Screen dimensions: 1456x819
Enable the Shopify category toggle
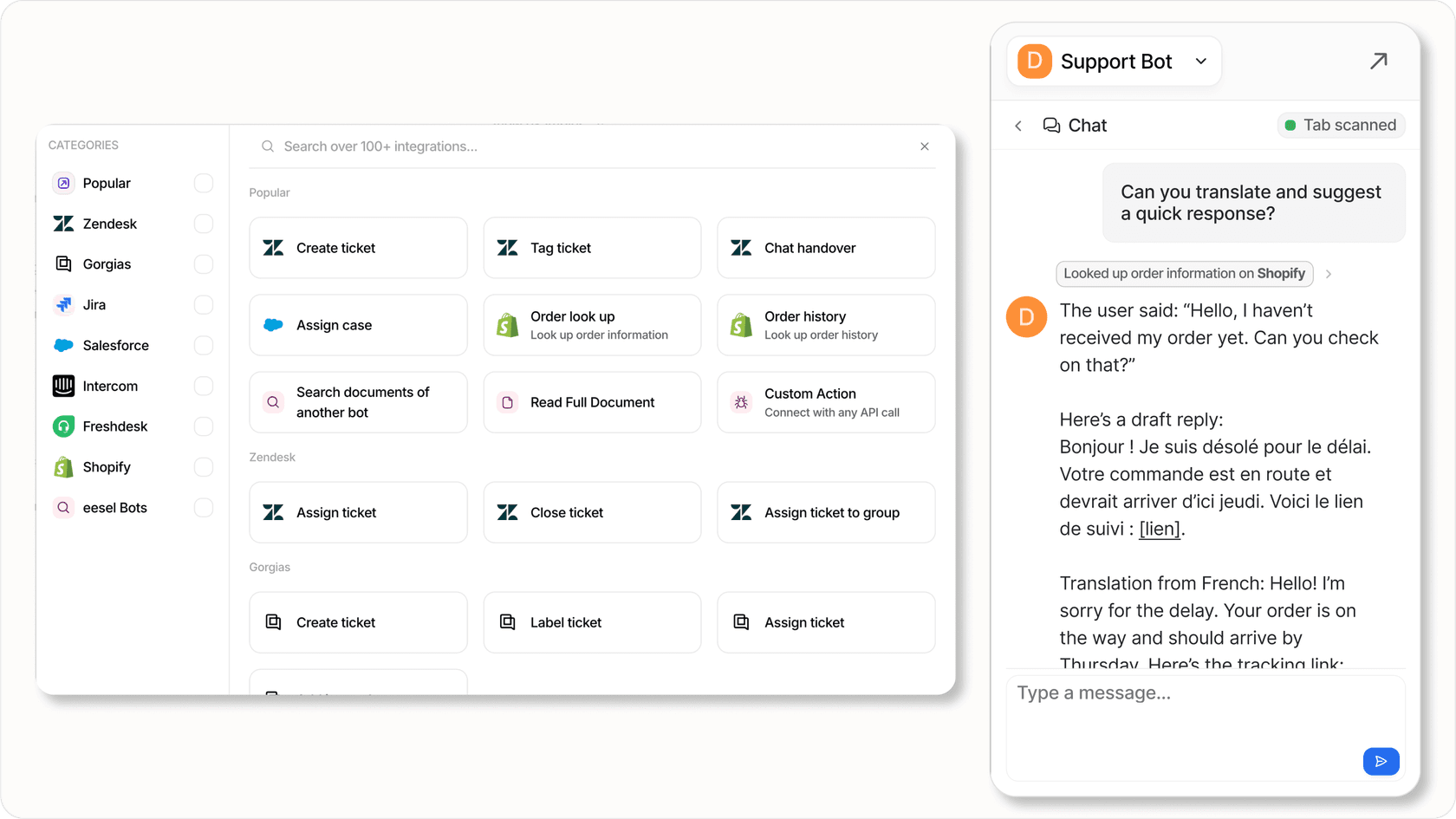pos(203,466)
